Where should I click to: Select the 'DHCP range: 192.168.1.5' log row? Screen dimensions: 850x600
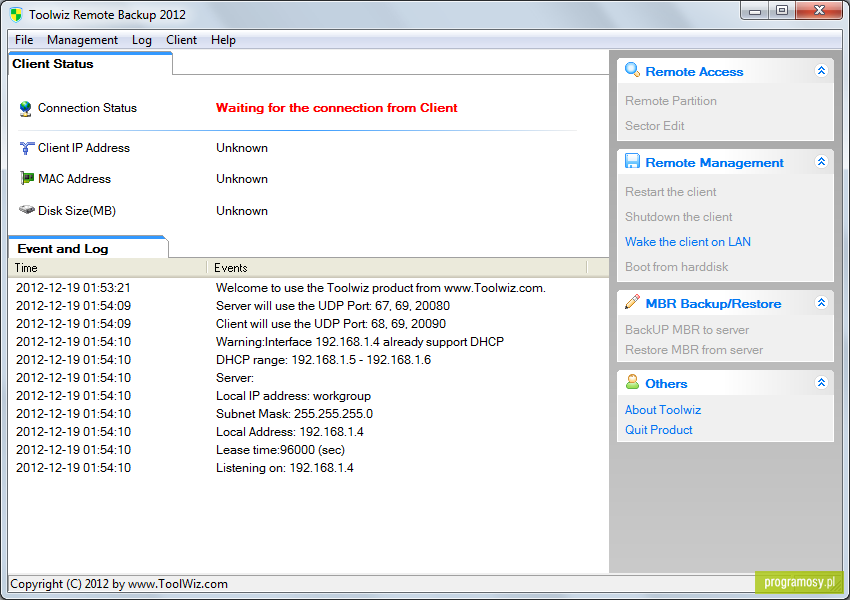point(308,359)
